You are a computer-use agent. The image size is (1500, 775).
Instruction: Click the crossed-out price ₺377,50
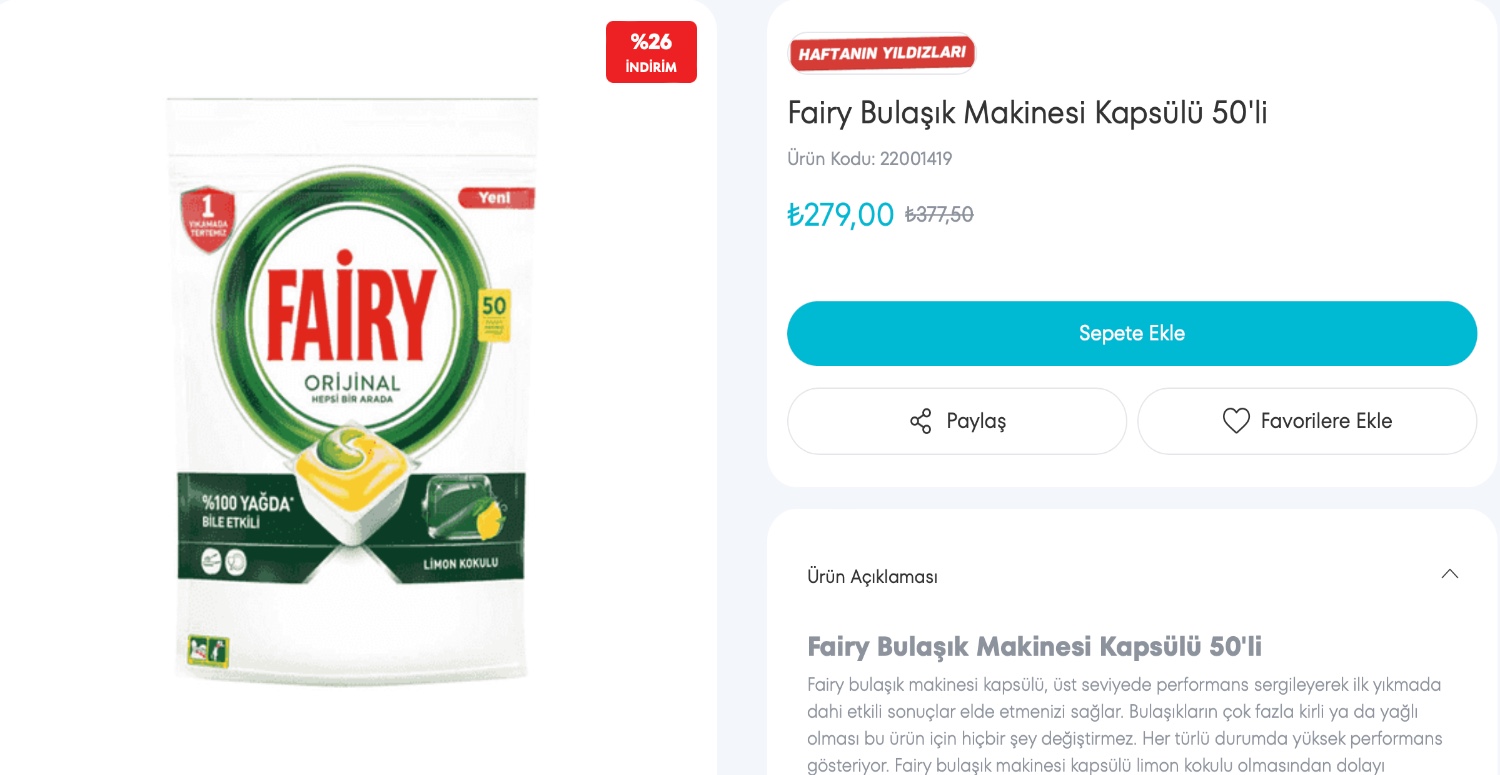[939, 215]
